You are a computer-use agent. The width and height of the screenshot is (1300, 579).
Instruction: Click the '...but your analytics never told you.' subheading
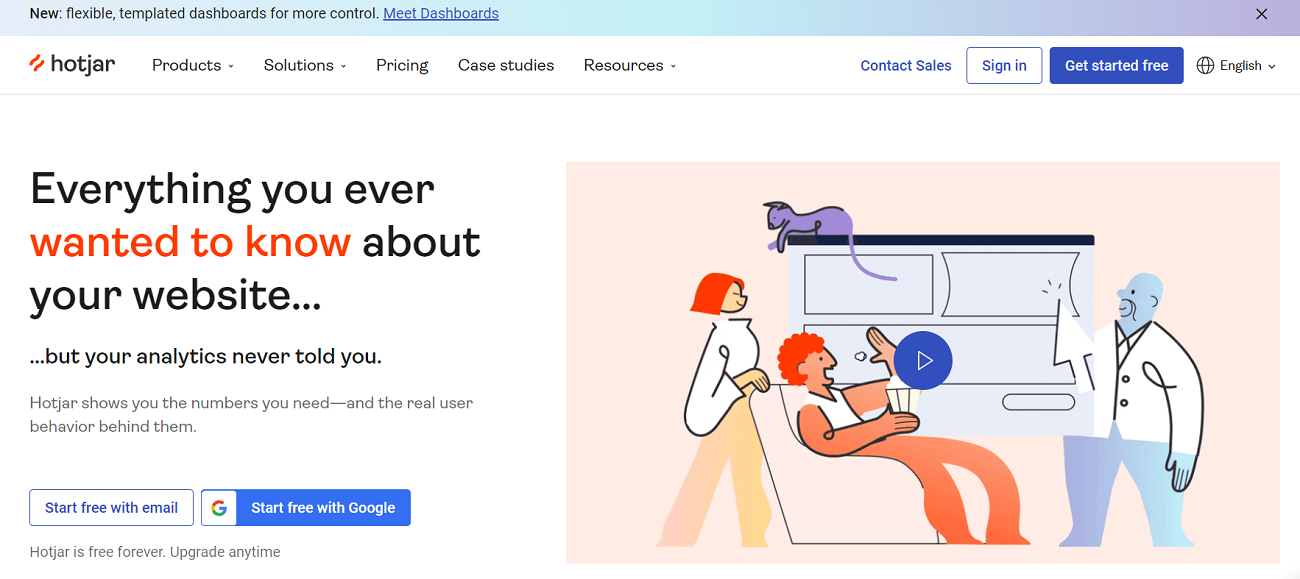coord(206,356)
